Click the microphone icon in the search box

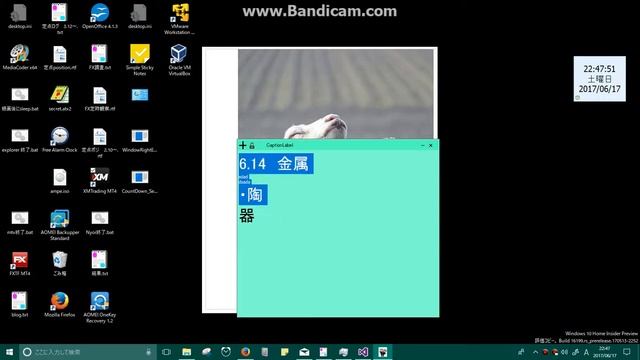click(149, 352)
